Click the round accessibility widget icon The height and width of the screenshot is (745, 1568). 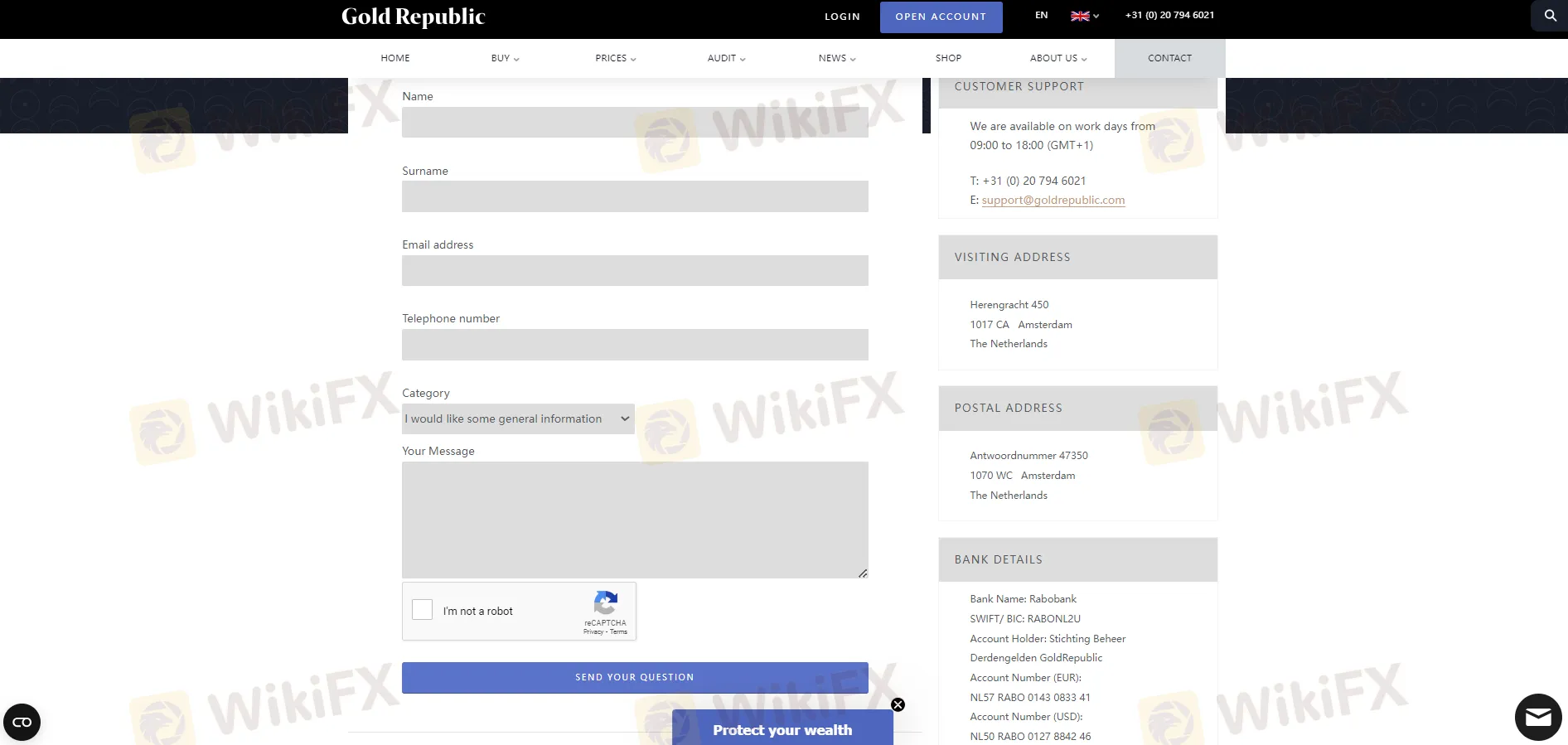click(x=22, y=722)
